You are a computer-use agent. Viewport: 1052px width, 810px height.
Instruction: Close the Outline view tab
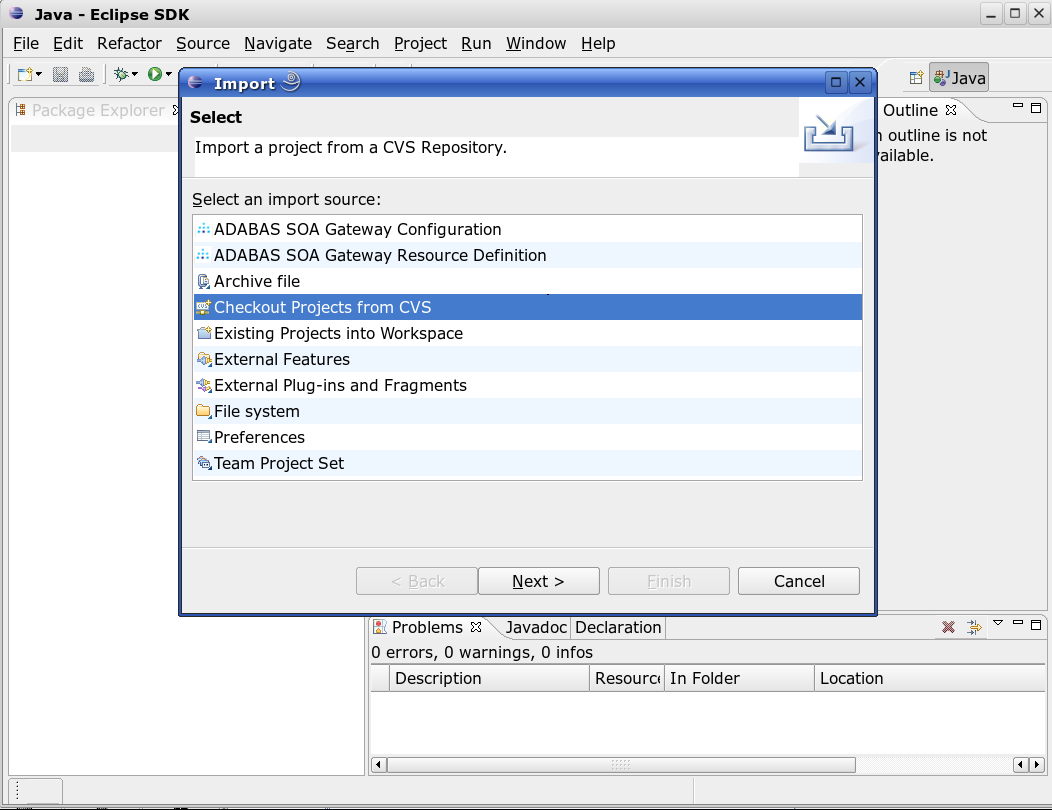[x=951, y=109]
